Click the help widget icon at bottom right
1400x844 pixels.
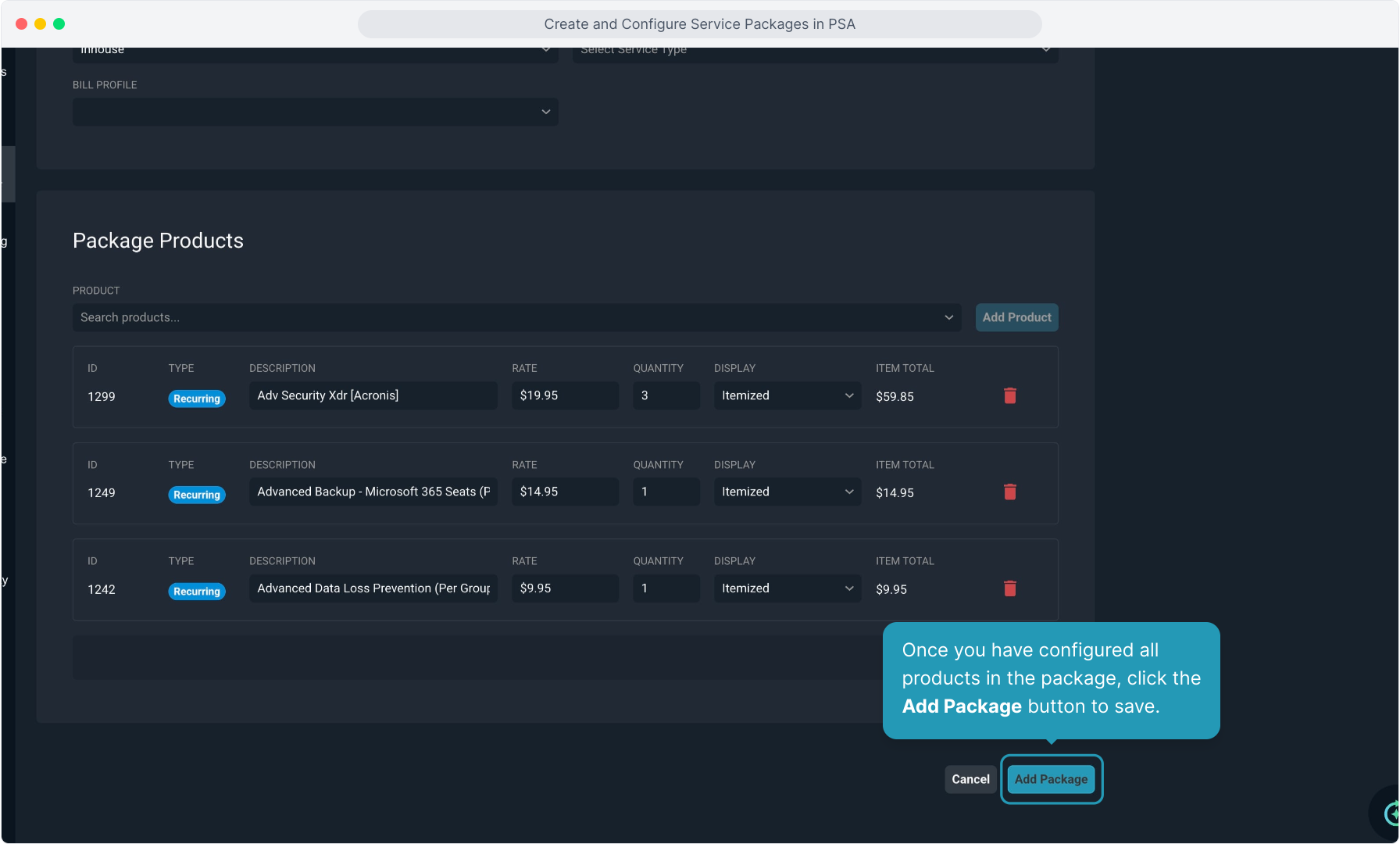click(1391, 814)
